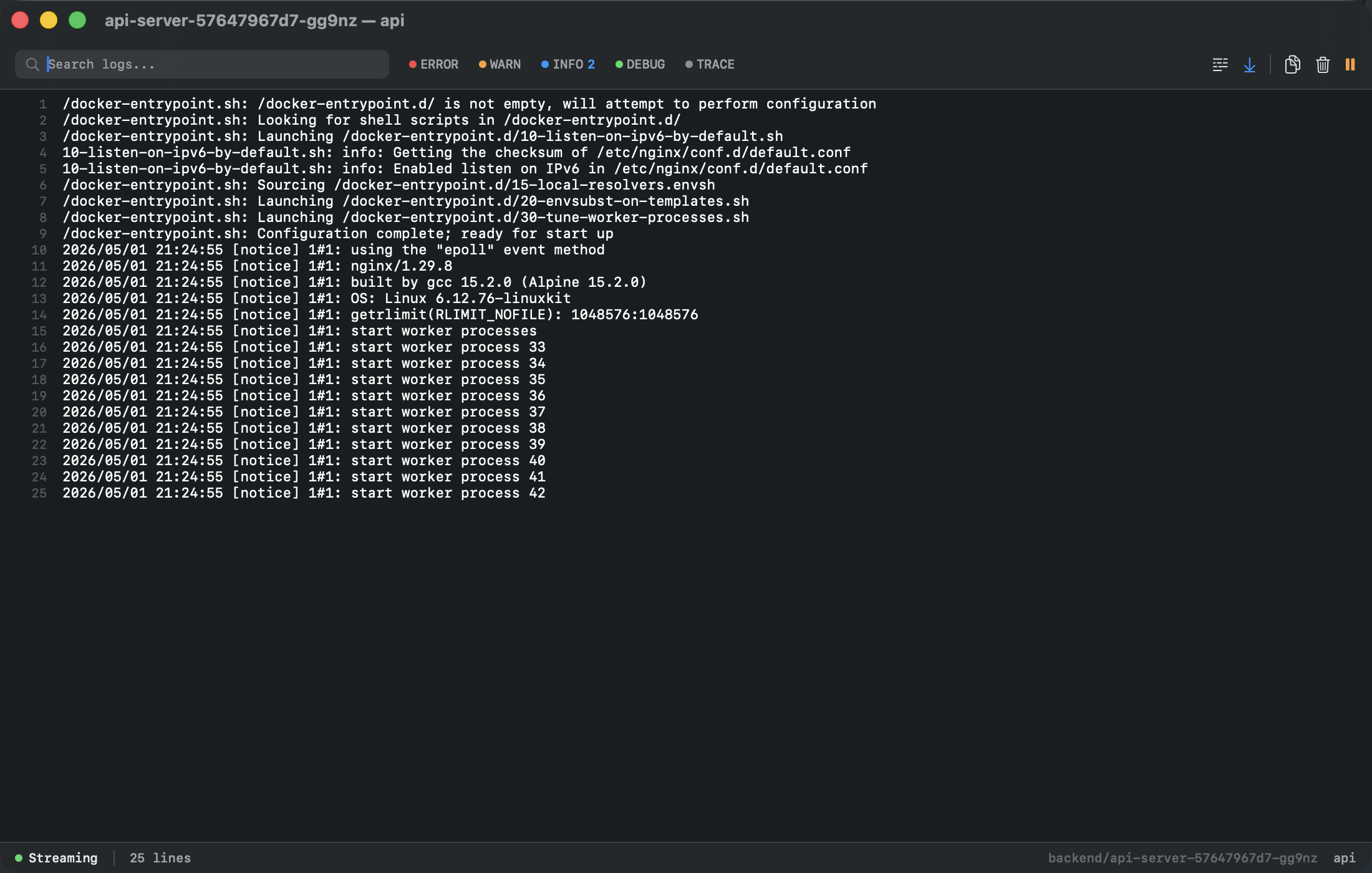Screen dimensions: 1372x873
Task: Select the getrlimit(RLIMIT_NOFILE) log line
Action: pyautogui.click(x=380, y=314)
